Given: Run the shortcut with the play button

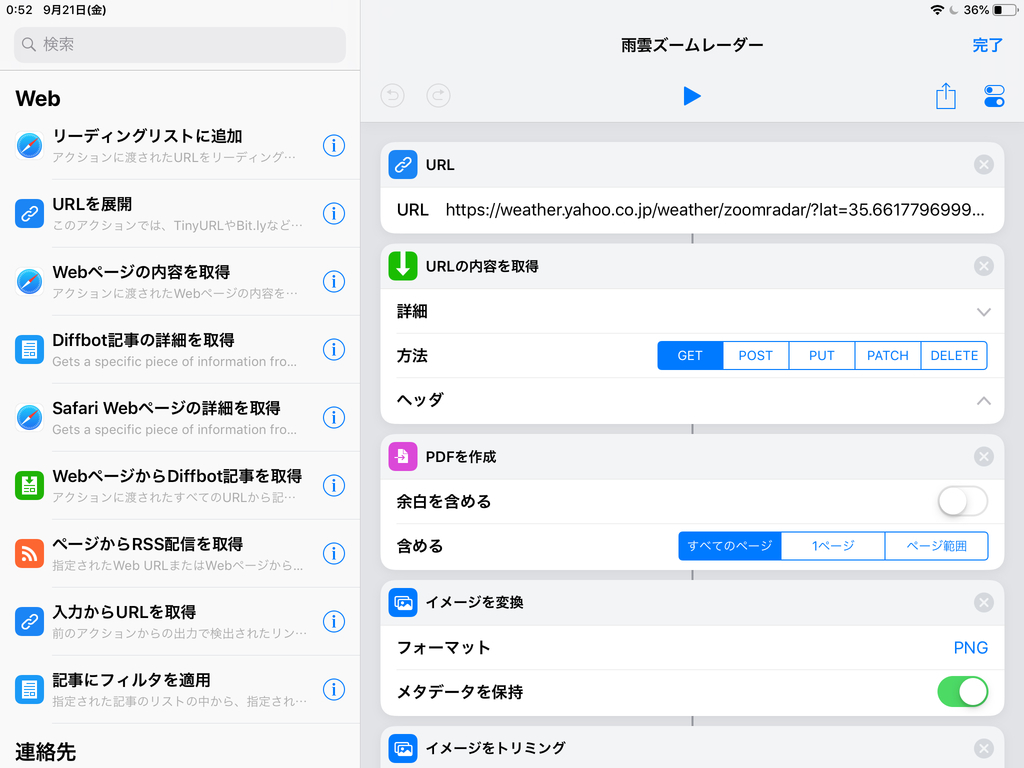Looking at the screenshot, I should [x=692, y=95].
